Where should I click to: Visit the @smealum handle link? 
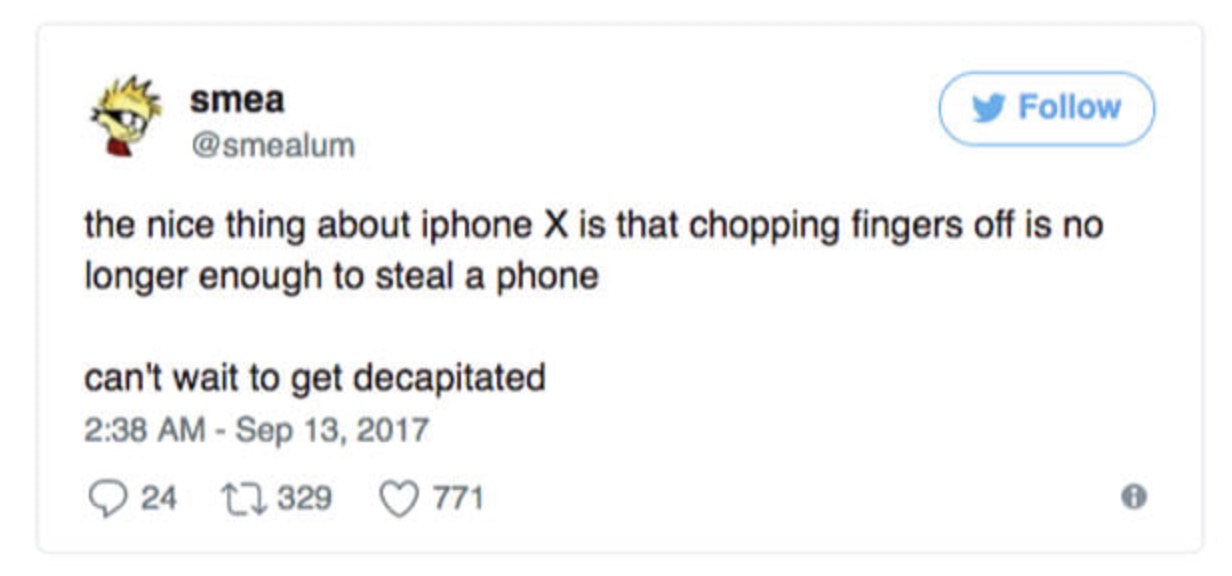[x=272, y=146]
